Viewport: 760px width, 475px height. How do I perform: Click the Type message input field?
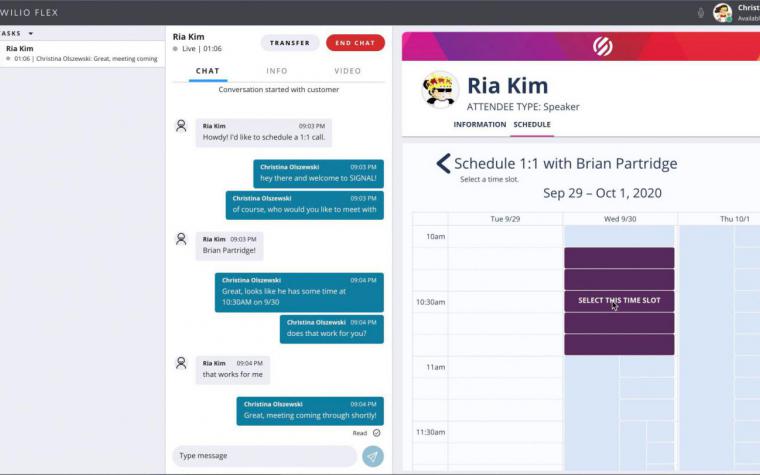265,456
